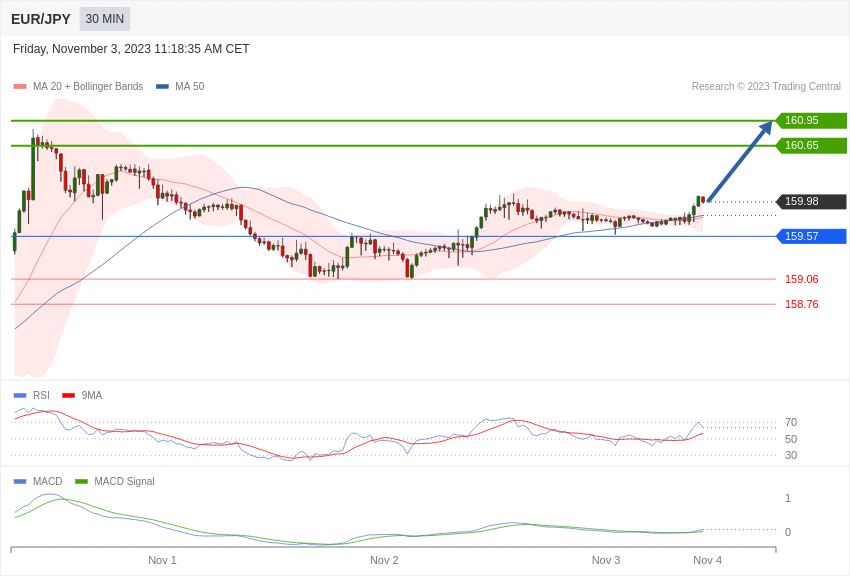The height and width of the screenshot is (576, 850).
Task: Select the 160.65 resistance price tag
Action: pos(812,145)
